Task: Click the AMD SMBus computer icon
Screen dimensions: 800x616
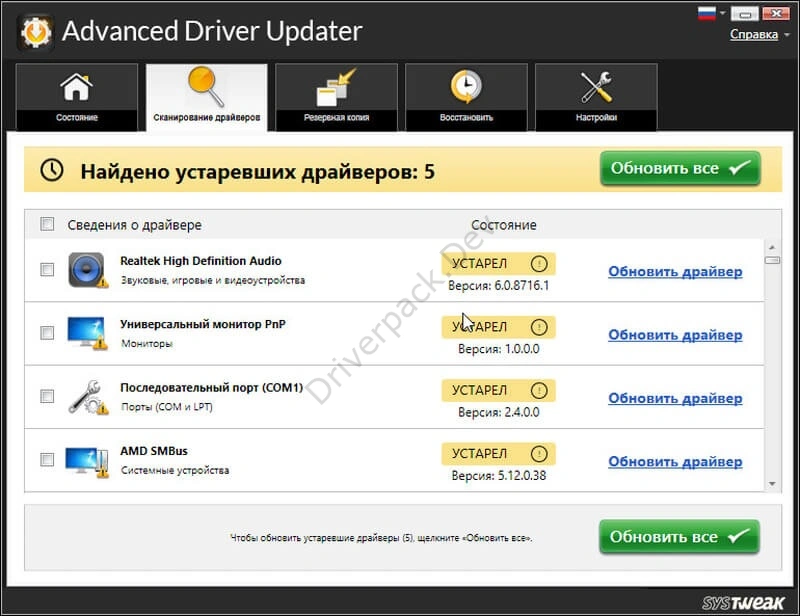Action: (87, 462)
